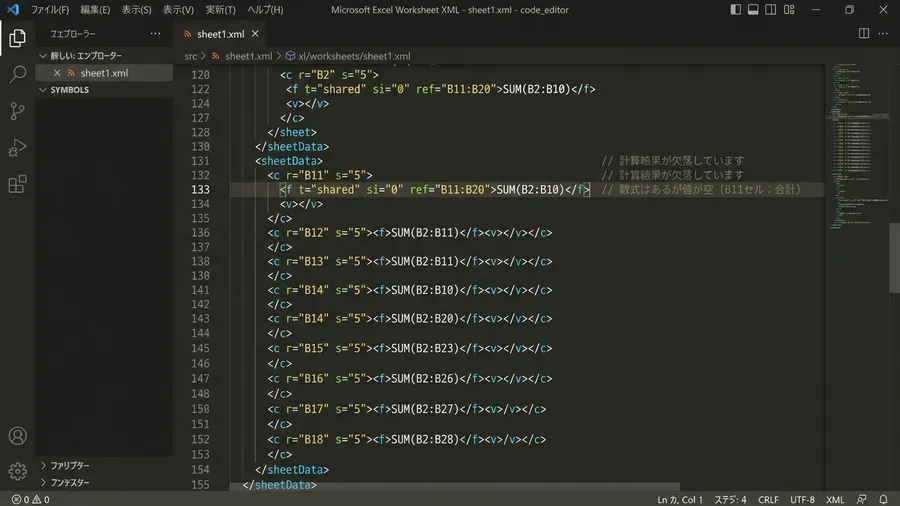Screen dimensions: 900x506
Task: Open the ヘルプ(H) menu
Action: click(265, 10)
